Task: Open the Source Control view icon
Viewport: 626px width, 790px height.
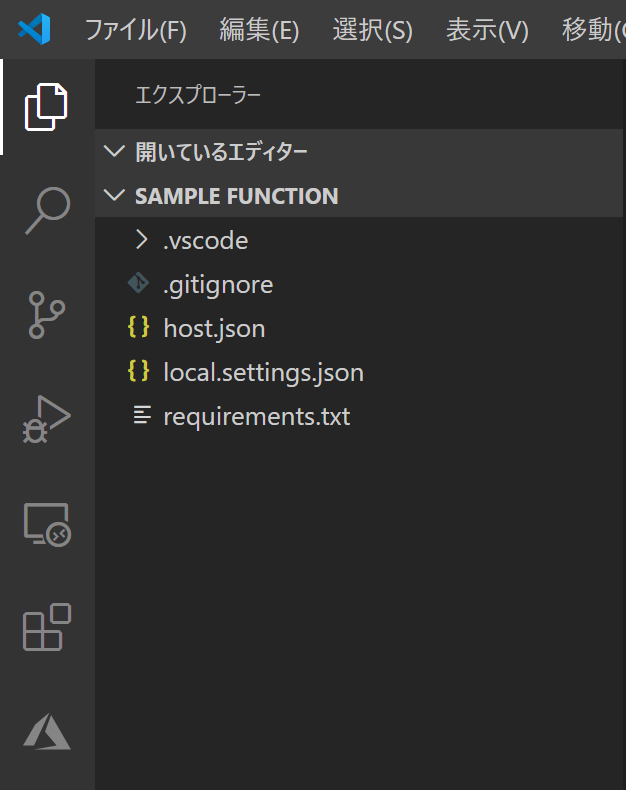Action: pyautogui.click(x=46, y=314)
